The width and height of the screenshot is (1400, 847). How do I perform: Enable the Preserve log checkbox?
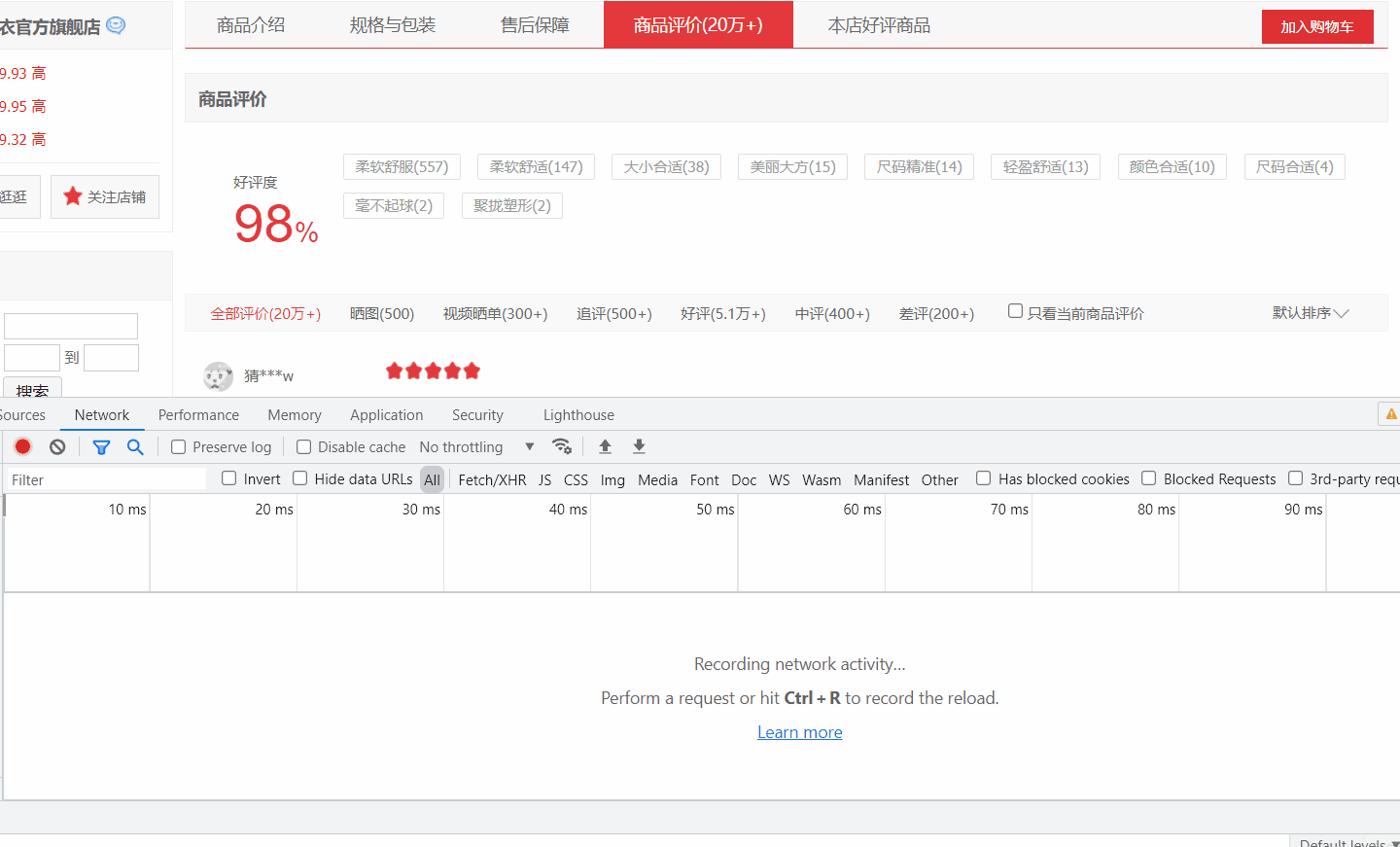pyautogui.click(x=179, y=447)
